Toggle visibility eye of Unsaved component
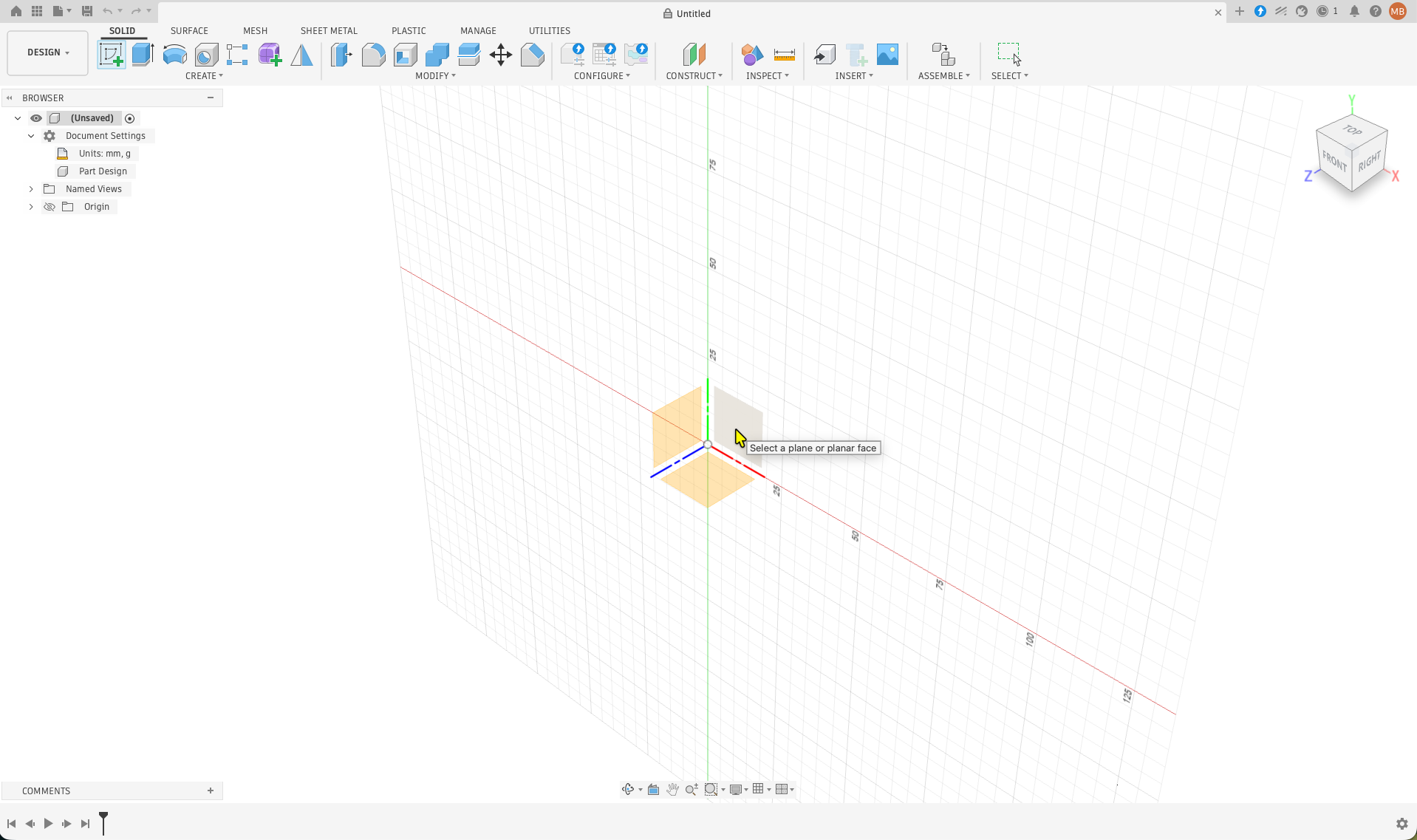The height and width of the screenshot is (840, 1417). tap(36, 118)
